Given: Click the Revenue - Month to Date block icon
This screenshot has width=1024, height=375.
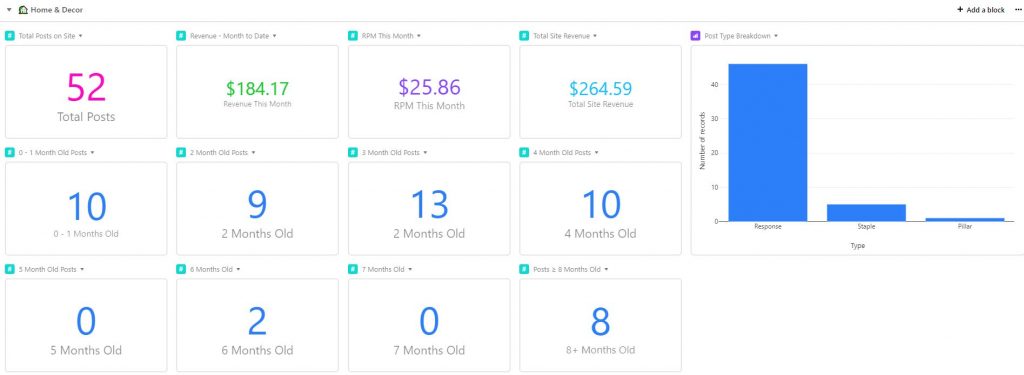Looking at the screenshot, I should [181, 36].
